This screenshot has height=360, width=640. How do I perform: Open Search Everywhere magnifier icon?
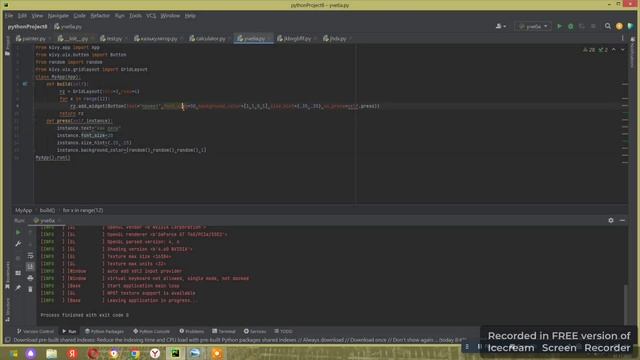[x=608, y=26]
